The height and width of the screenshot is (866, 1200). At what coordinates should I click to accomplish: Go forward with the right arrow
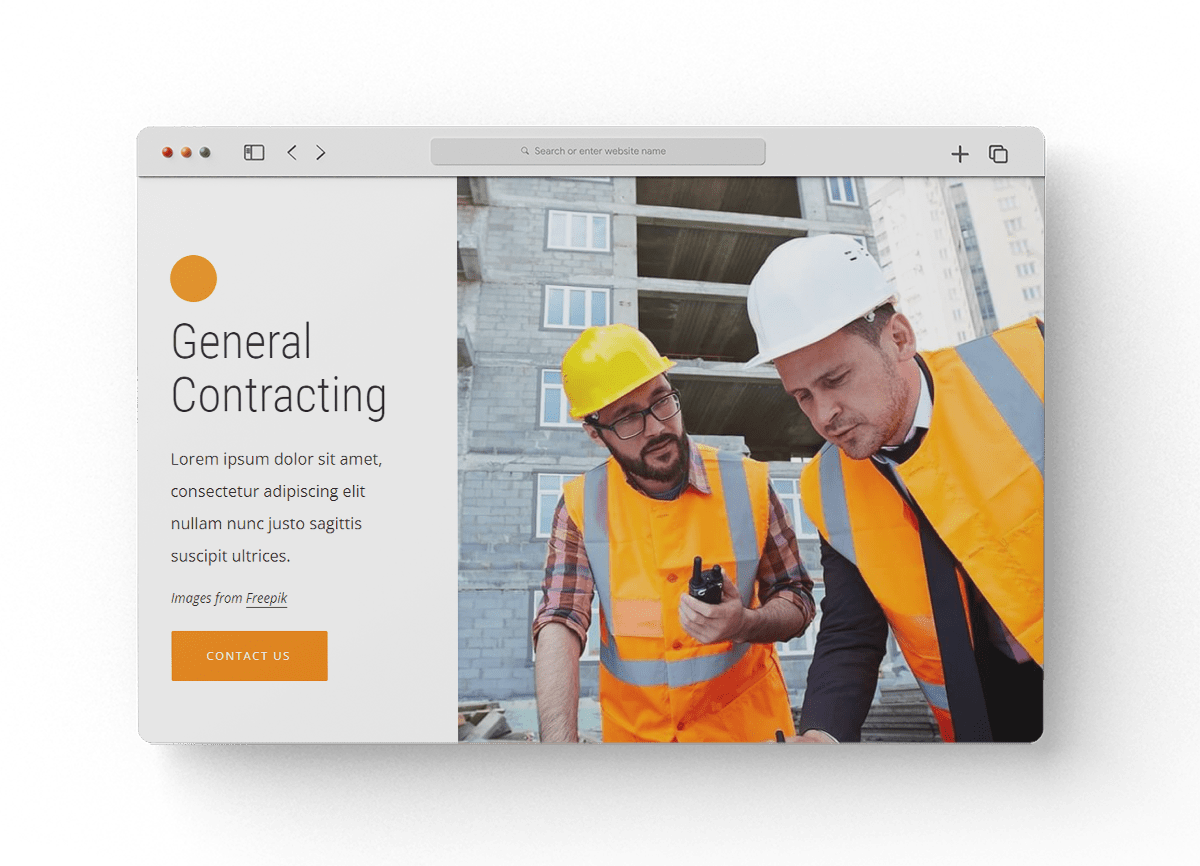click(320, 153)
